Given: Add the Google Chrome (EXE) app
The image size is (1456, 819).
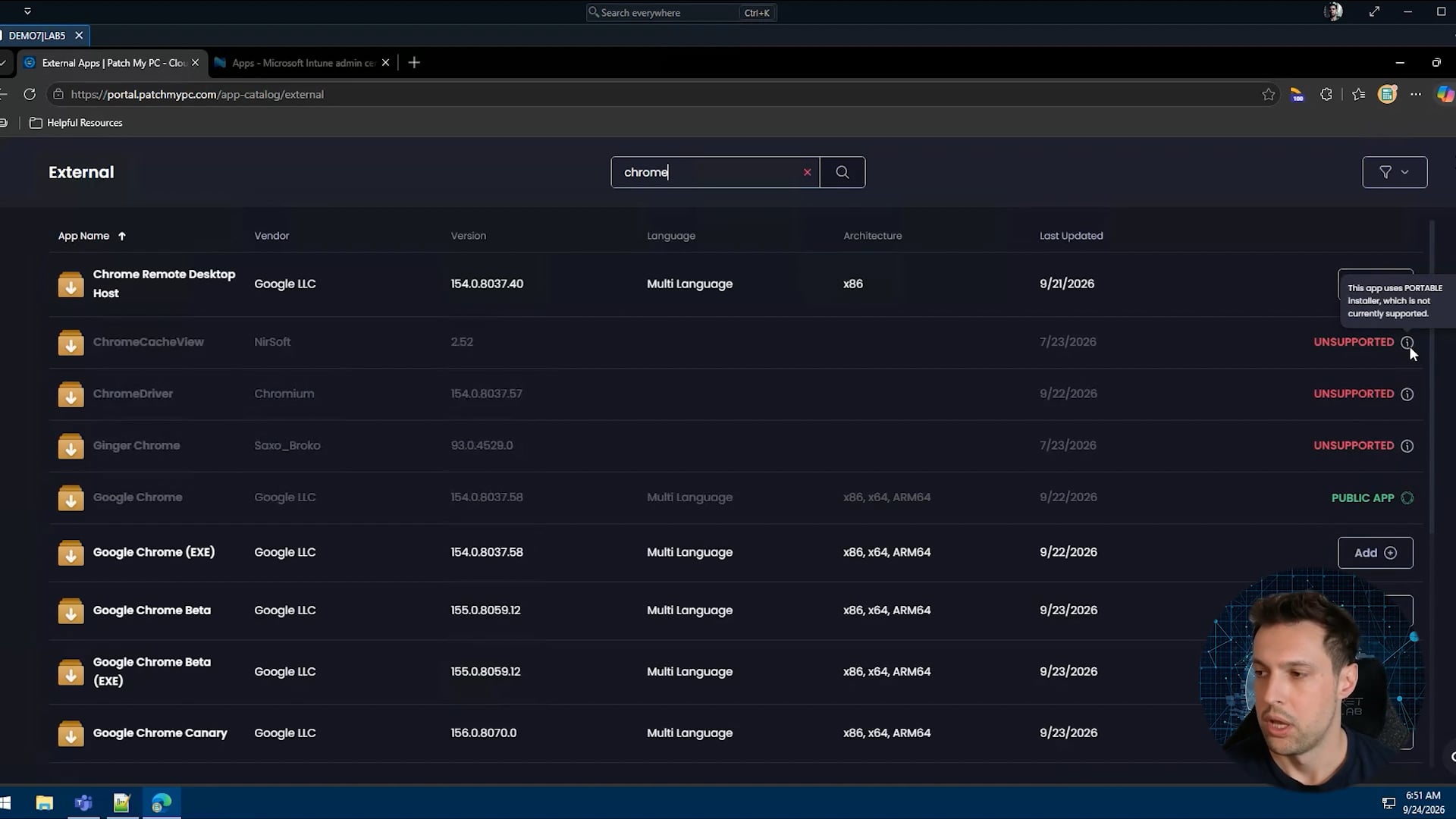Looking at the screenshot, I should pyautogui.click(x=1375, y=553).
